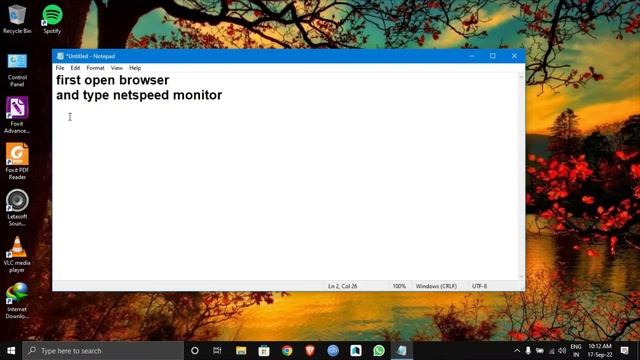Click the taskbar icon left of WhatsApp
Image resolution: width=640 pixels, height=360 pixels.
356,351
